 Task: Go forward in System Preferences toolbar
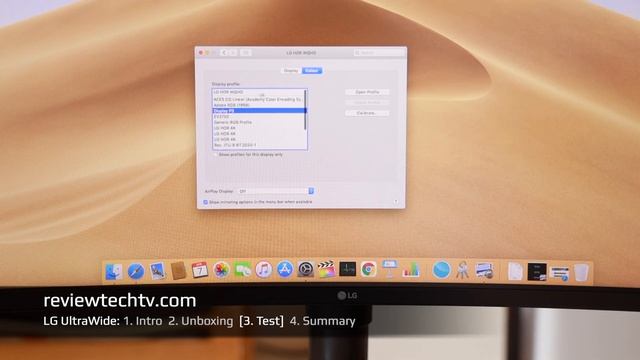click(233, 53)
